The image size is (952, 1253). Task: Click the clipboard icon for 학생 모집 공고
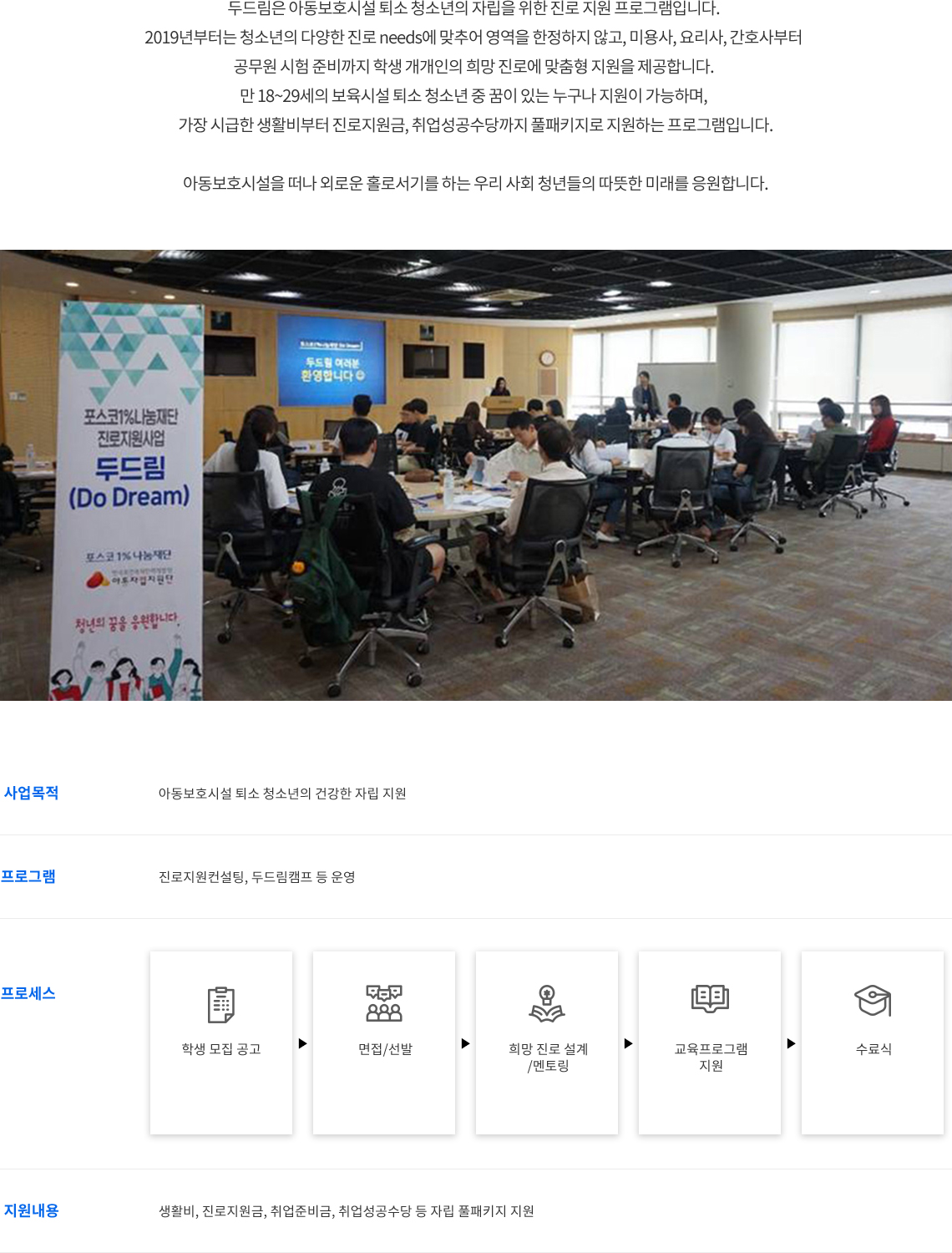pyautogui.click(x=221, y=1004)
